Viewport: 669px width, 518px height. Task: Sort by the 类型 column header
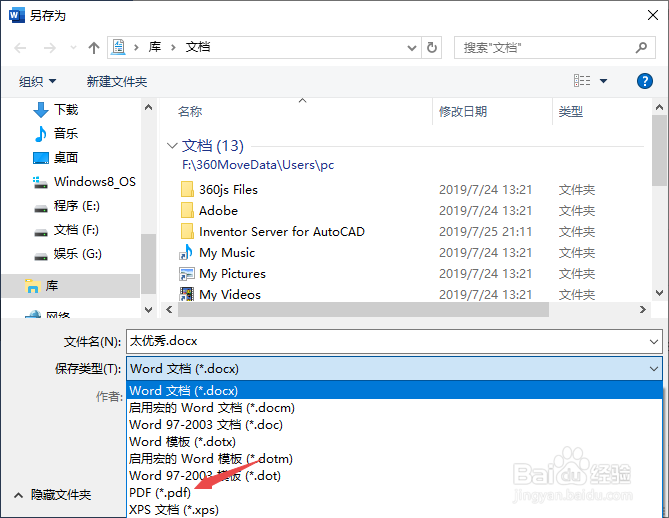point(570,112)
